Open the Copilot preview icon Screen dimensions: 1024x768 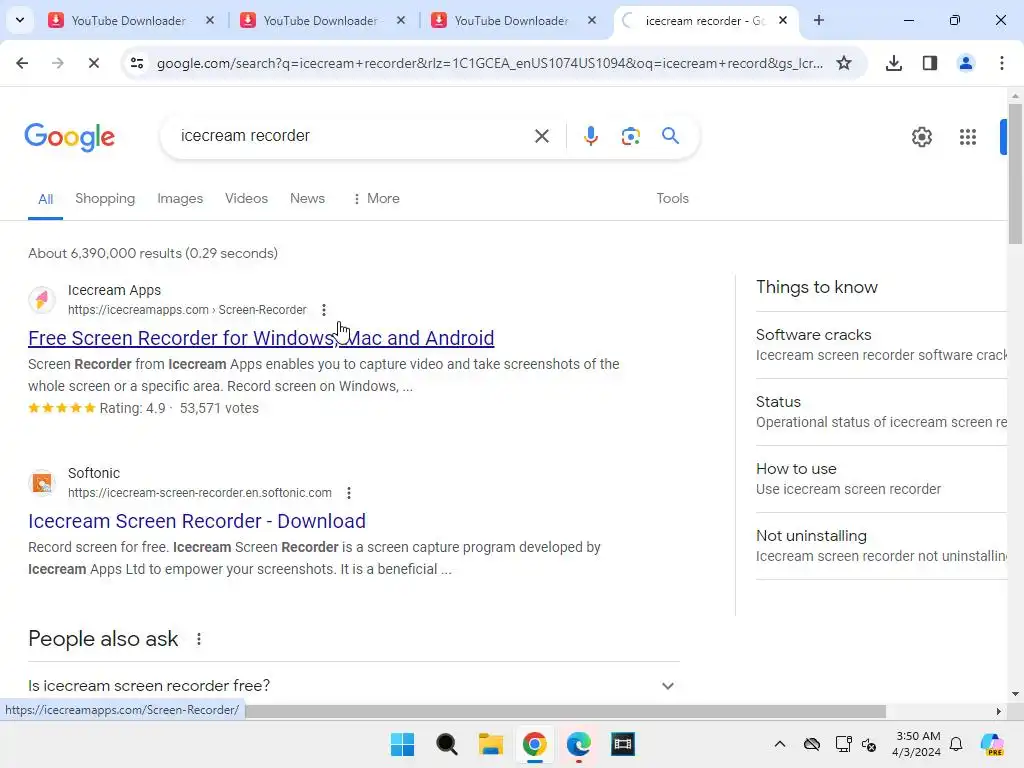(992, 744)
